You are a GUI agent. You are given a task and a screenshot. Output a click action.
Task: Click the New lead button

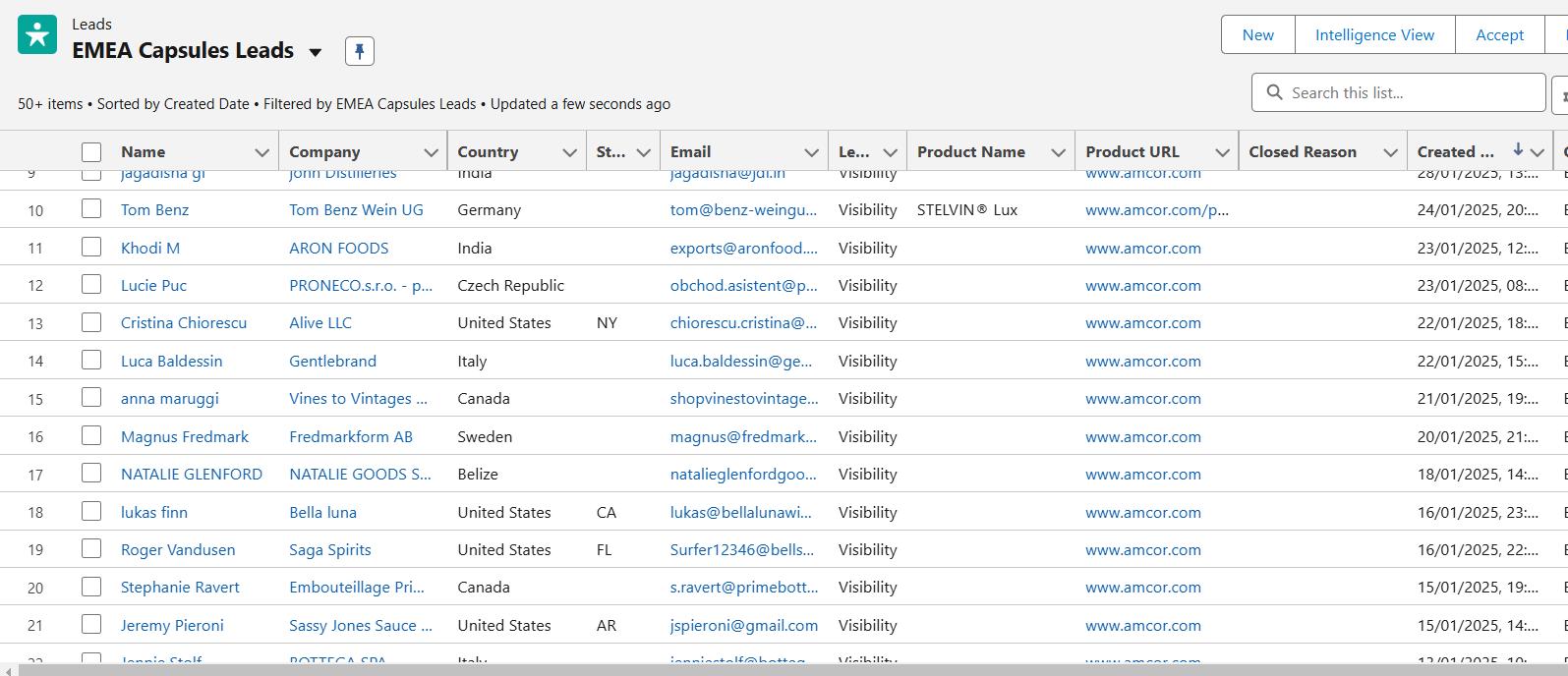click(x=1257, y=35)
